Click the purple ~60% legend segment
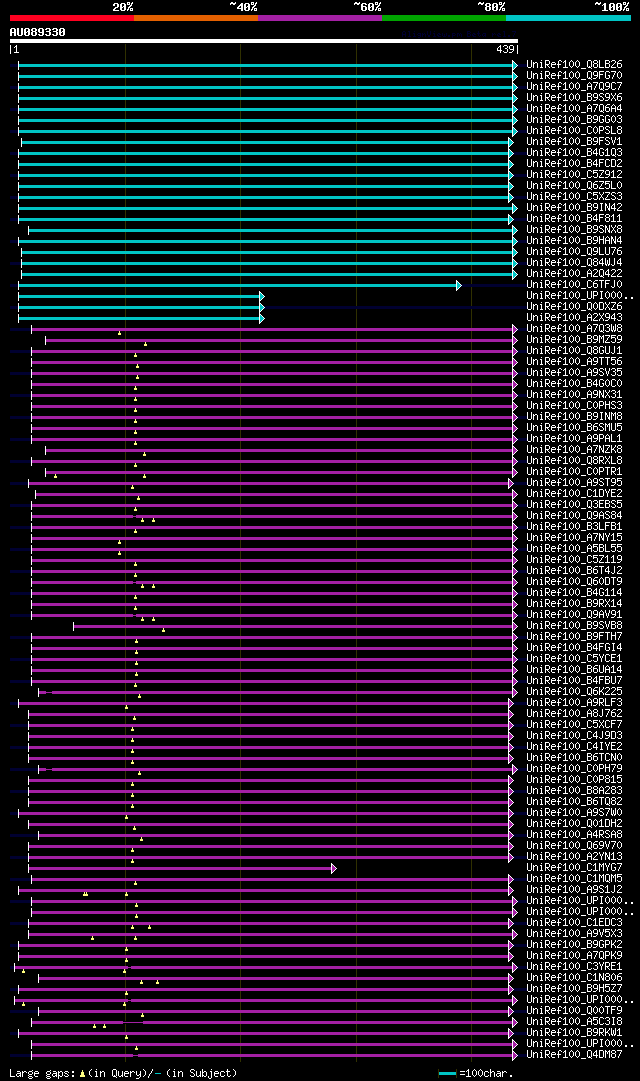Image resolution: width=640 pixels, height=1081 pixels. 320,18
